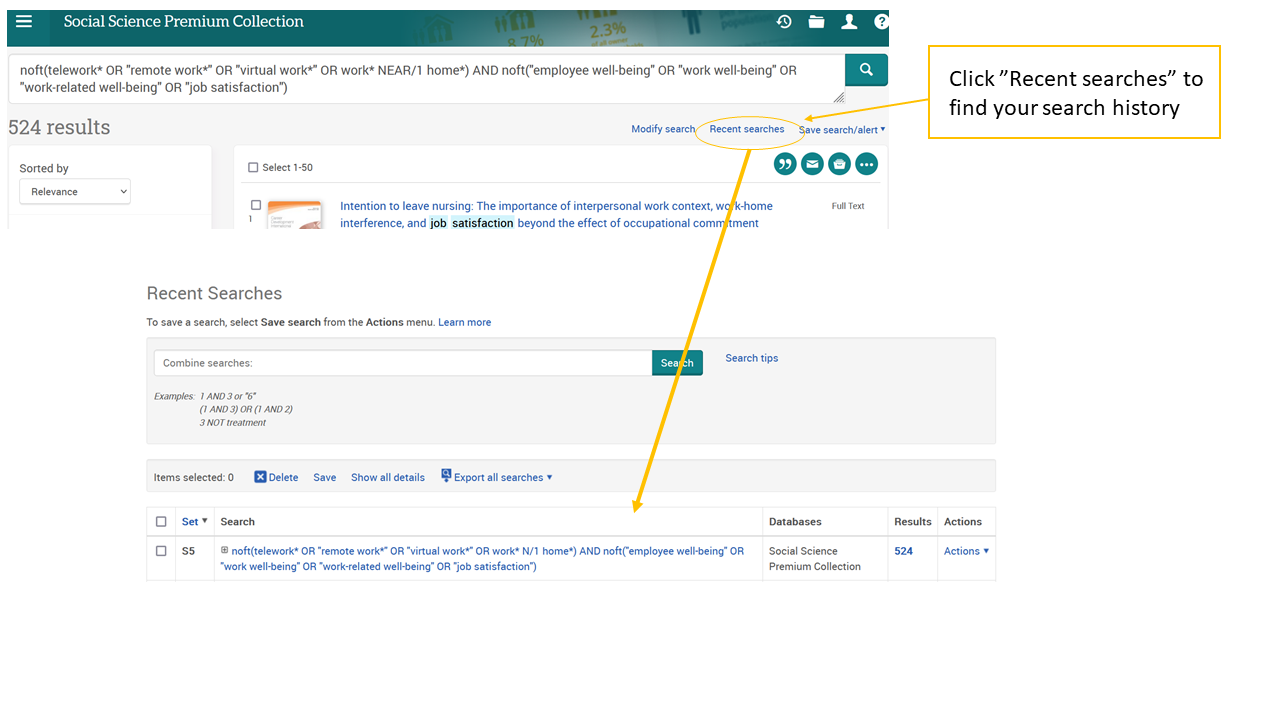Screen dimensions: 1280x720
Task: Click the Recent Searches heading
Action: pos(214,293)
